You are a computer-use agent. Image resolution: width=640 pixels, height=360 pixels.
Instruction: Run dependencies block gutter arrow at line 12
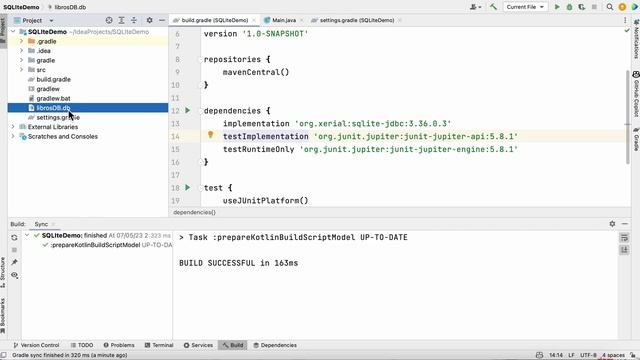(188, 111)
